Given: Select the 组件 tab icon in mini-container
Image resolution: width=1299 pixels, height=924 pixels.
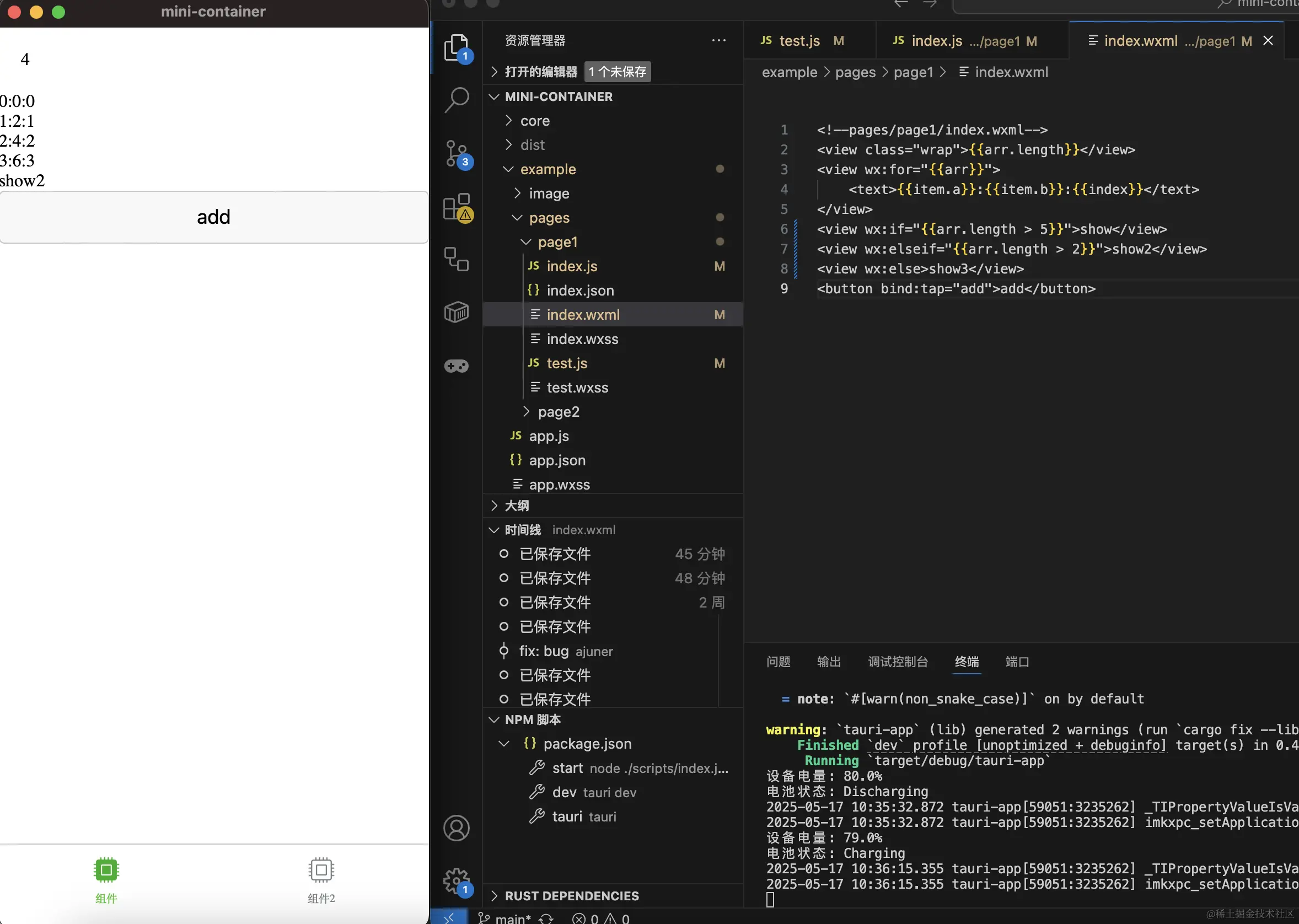Looking at the screenshot, I should point(106,869).
